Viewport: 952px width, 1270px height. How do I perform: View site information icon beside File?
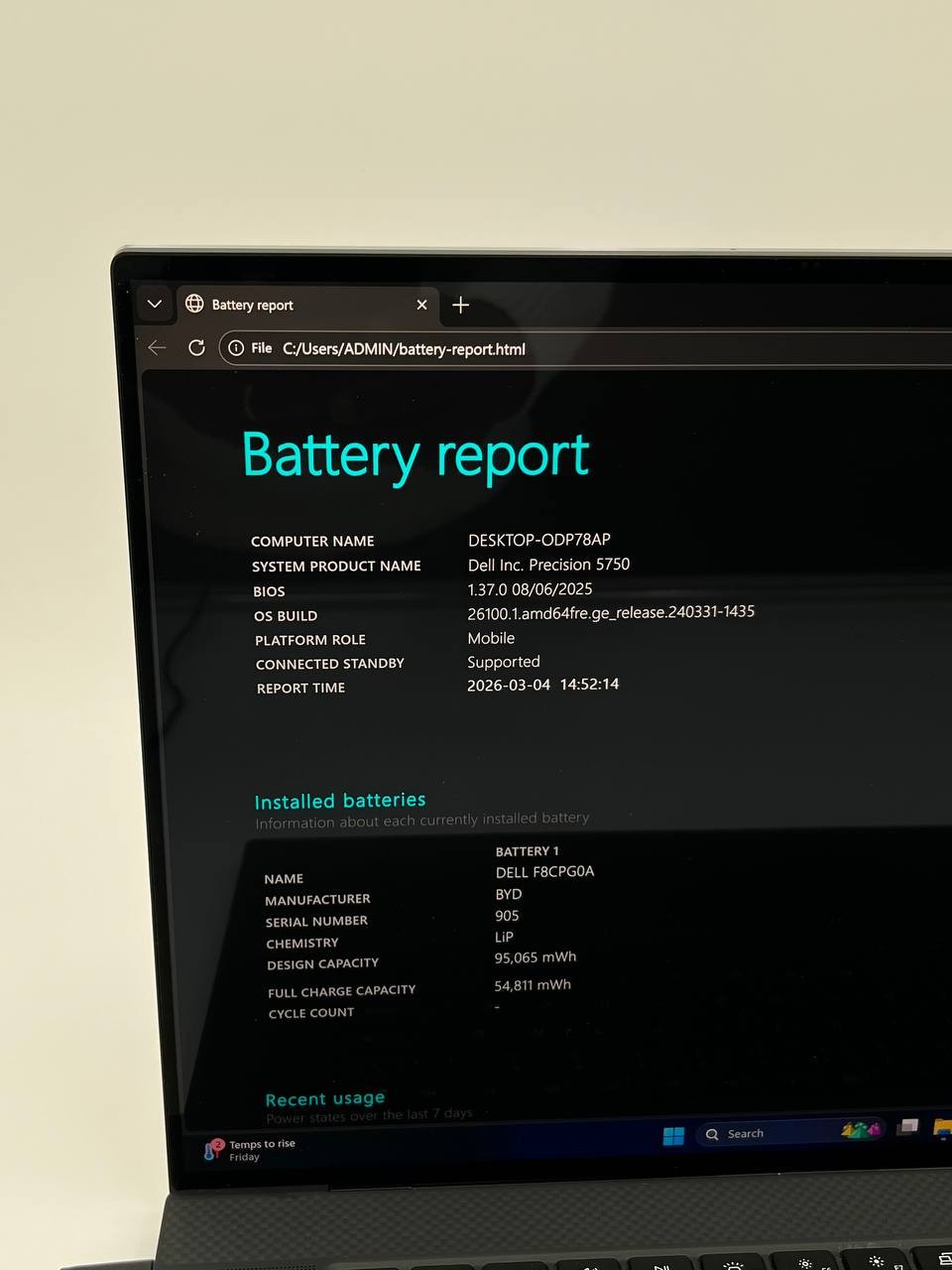tap(236, 348)
